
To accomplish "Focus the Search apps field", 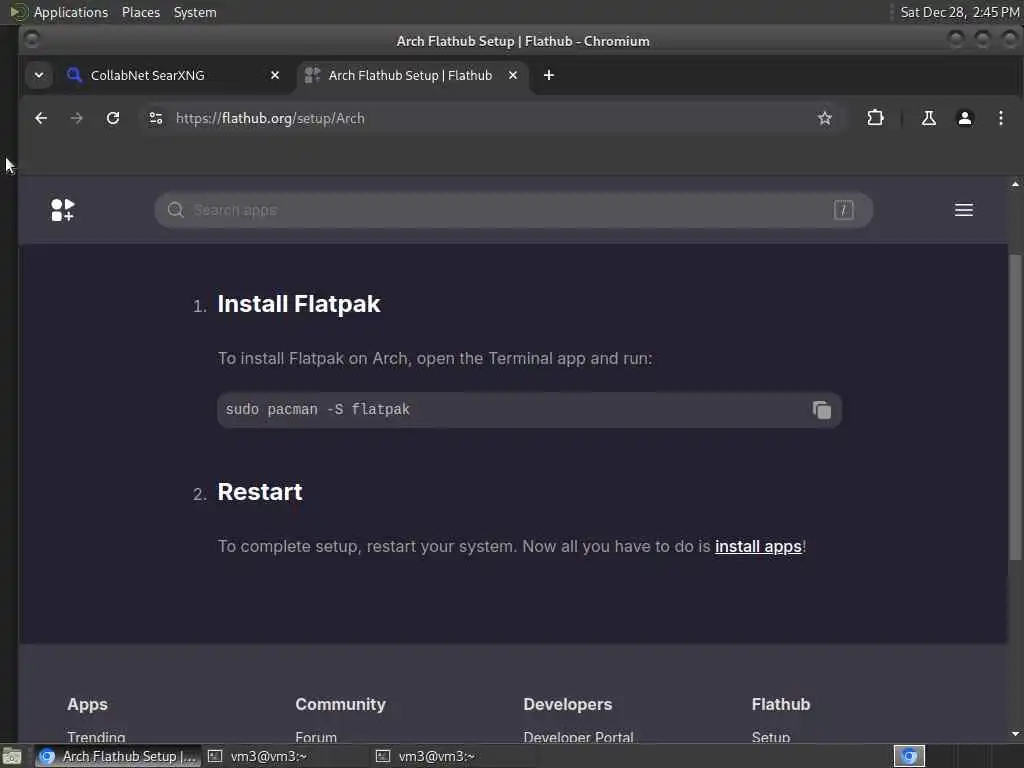I will pyautogui.click(x=513, y=210).
